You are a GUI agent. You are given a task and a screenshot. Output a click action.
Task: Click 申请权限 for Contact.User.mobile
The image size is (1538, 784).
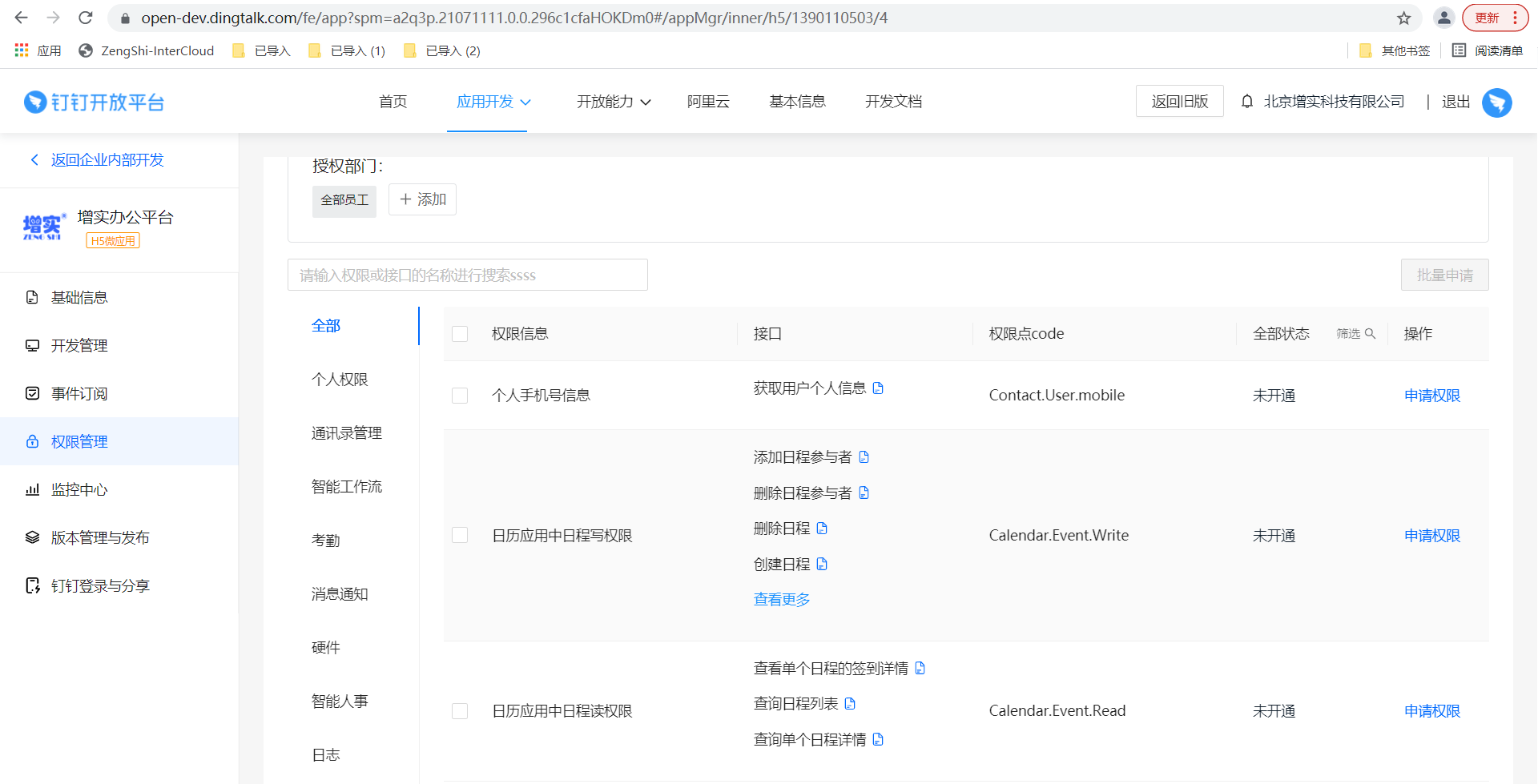[1431, 396]
